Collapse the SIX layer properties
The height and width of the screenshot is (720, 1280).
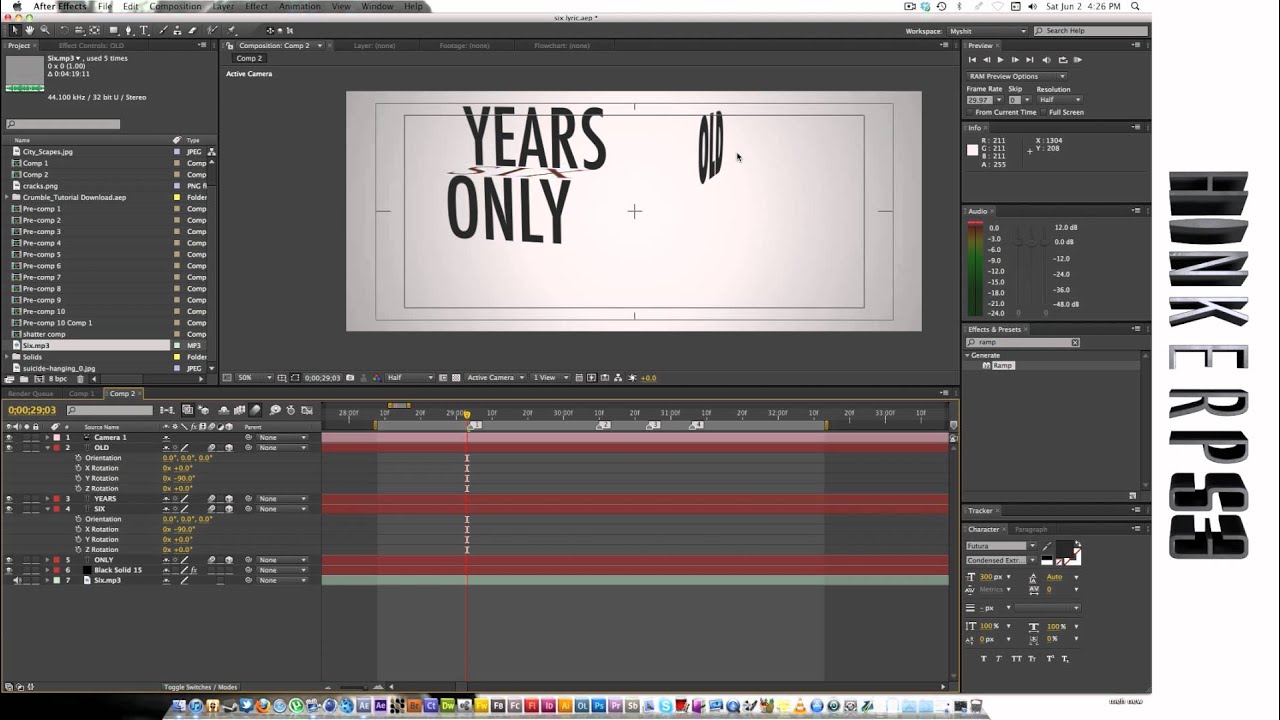tap(47, 509)
